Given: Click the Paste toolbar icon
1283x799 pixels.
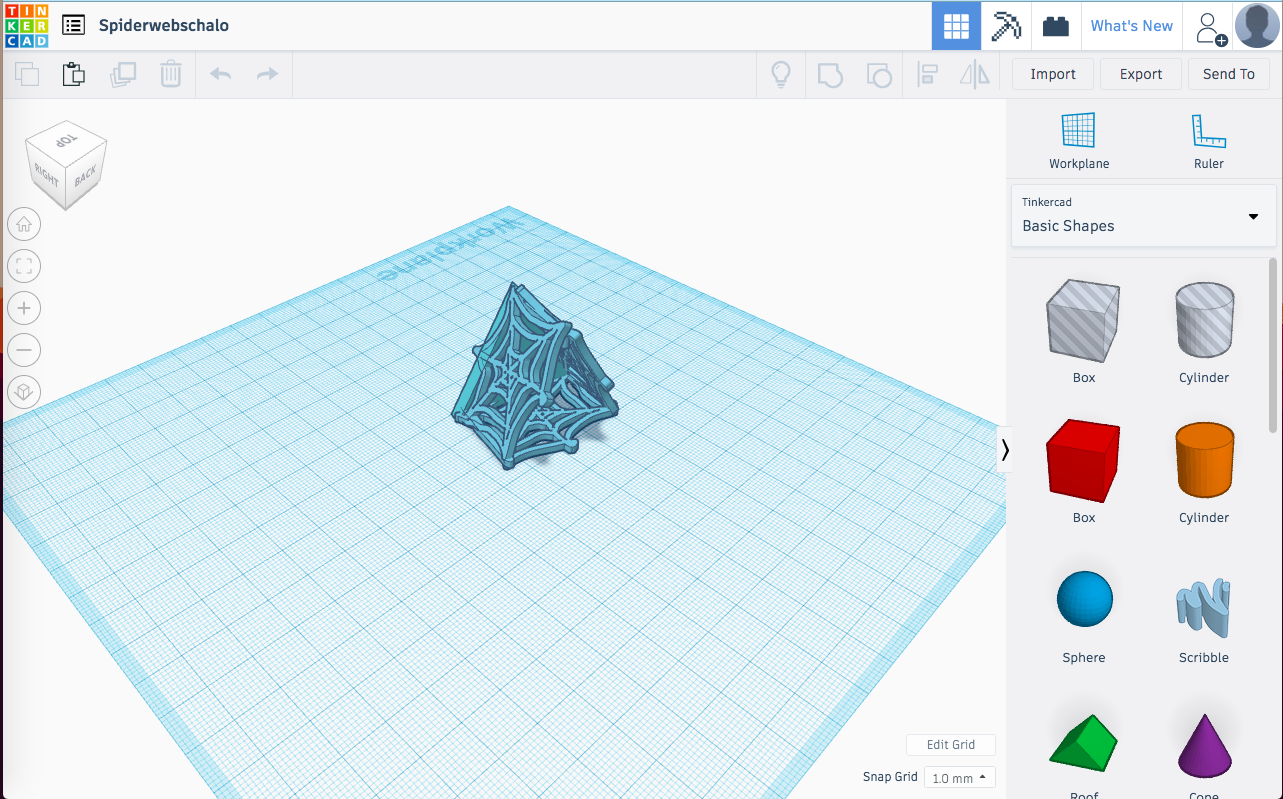Looking at the screenshot, I should click(73, 74).
